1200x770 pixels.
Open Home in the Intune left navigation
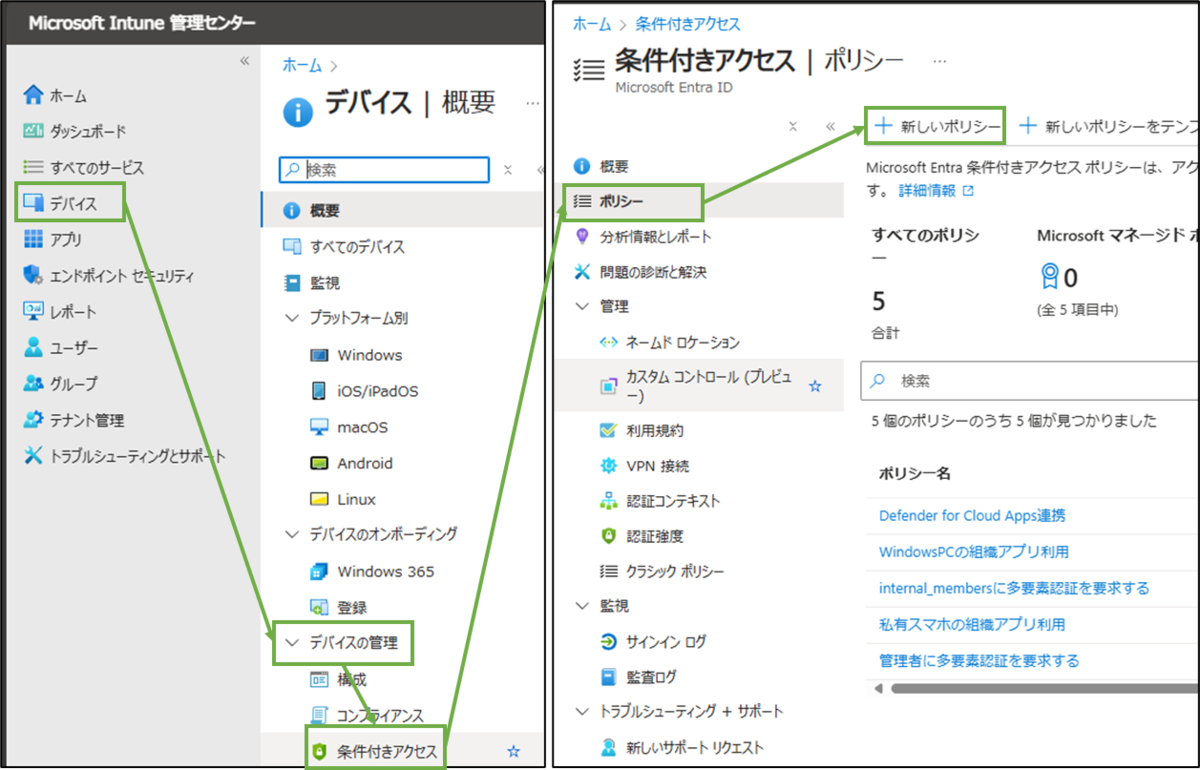(x=55, y=96)
